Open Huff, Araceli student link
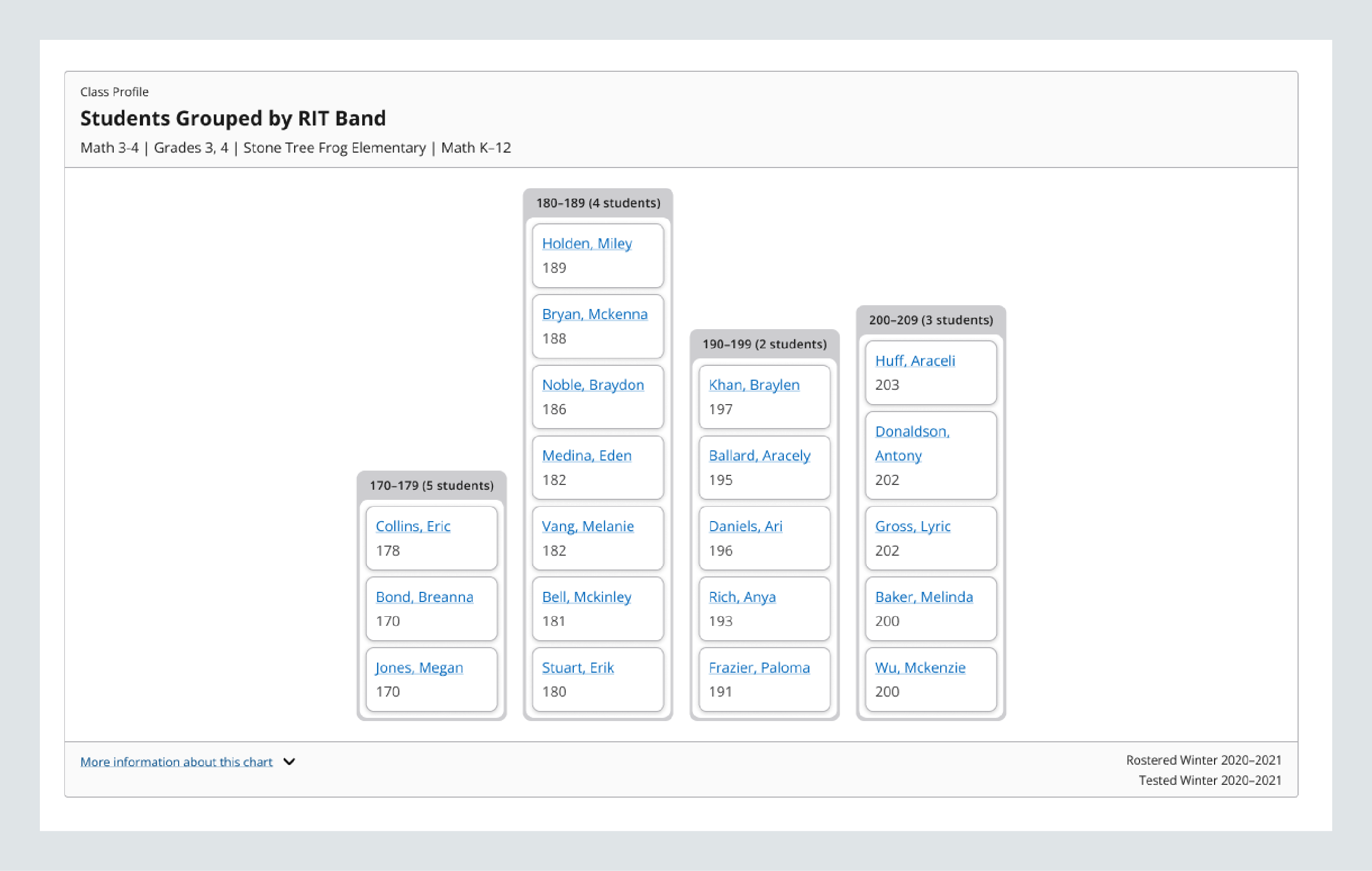This screenshot has height=871, width=1372. (915, 361)
